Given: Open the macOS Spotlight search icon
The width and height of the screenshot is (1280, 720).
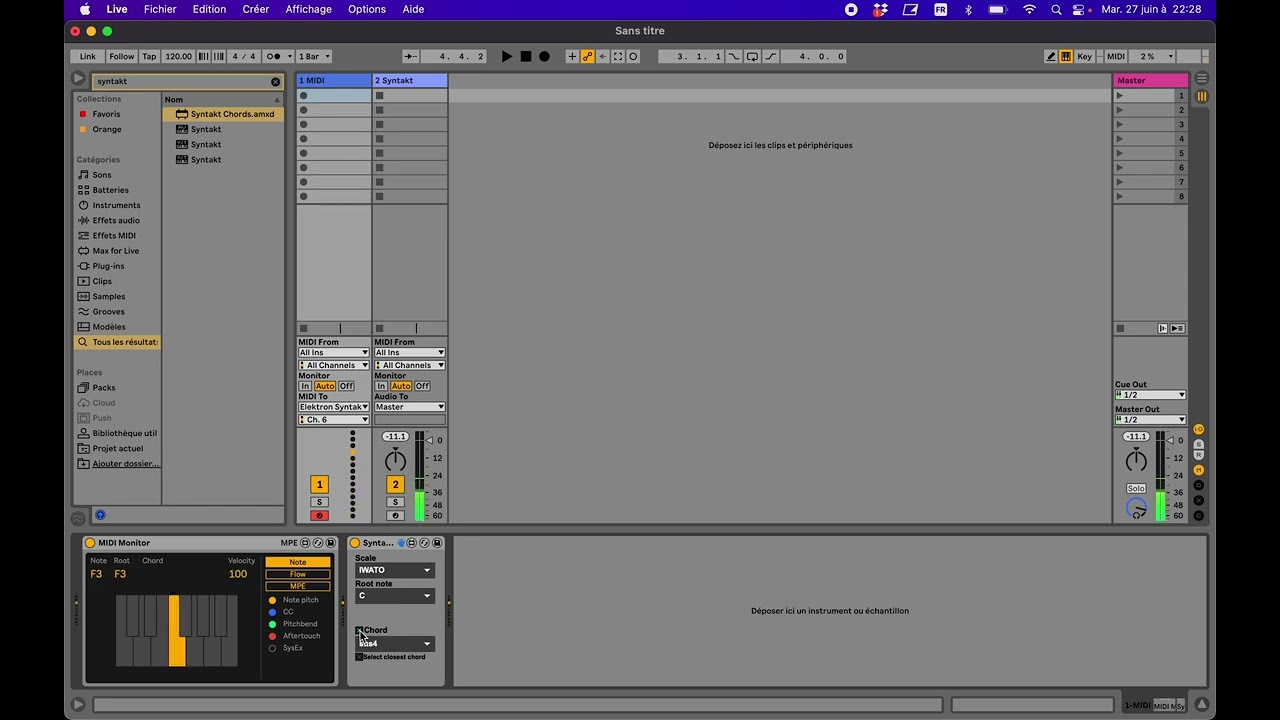Looking at the screenshot, I should (x=1057, y=9).
